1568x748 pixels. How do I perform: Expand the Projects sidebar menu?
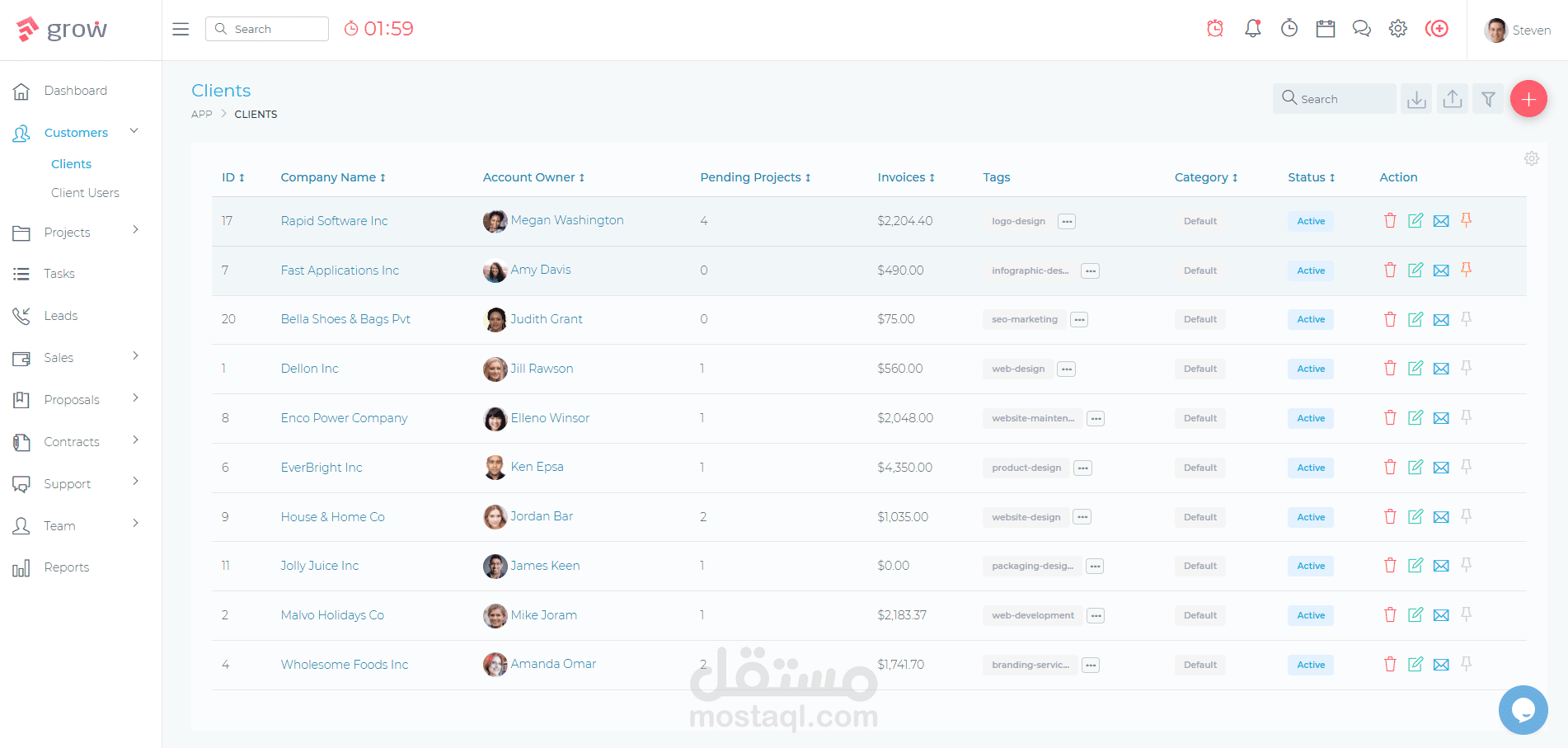click(x=74, y=233)
